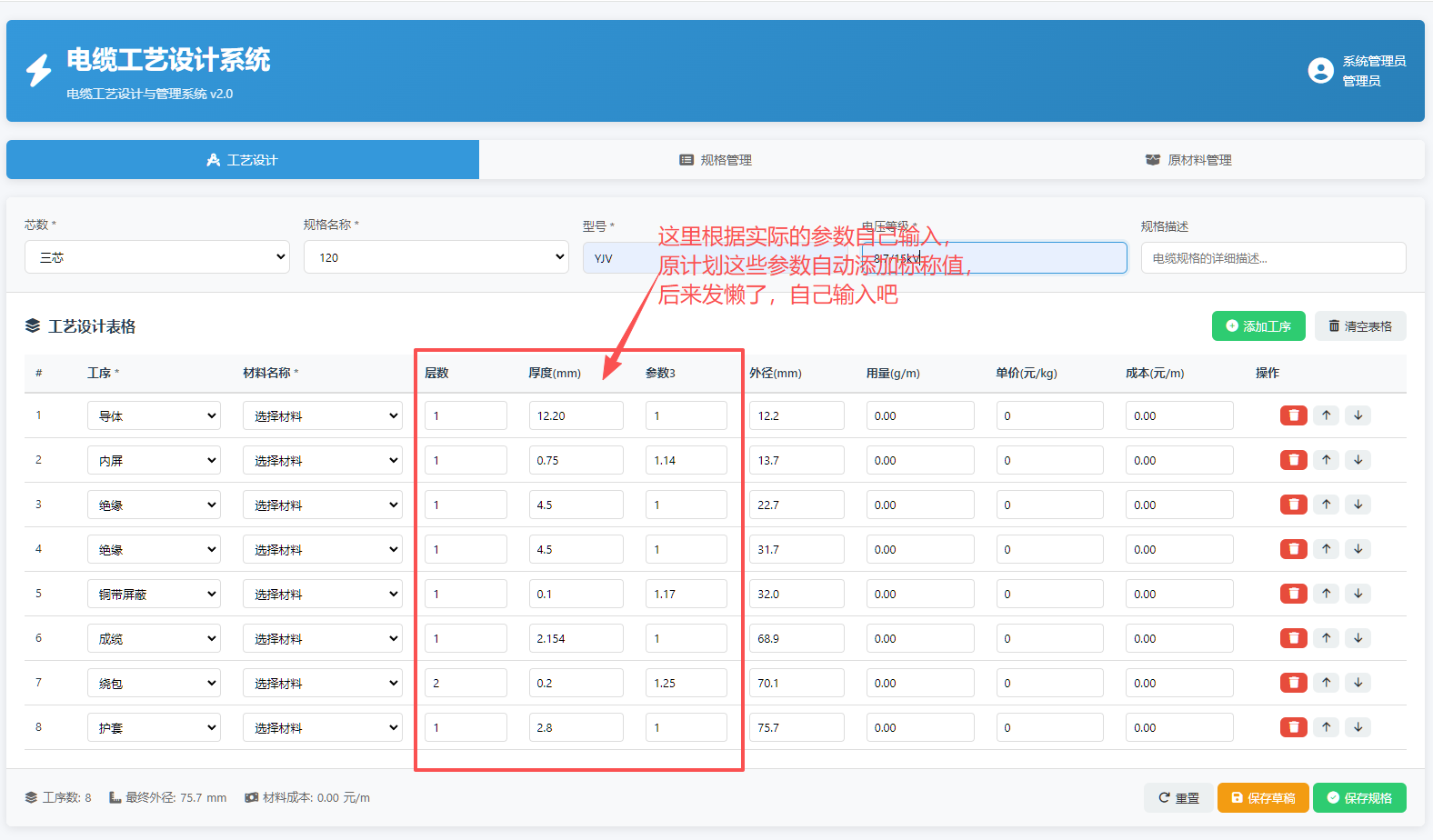This screenshot has width=1433, height=840.
Task: Click the lightning bolt logo icon
Action: coord(38,71)
